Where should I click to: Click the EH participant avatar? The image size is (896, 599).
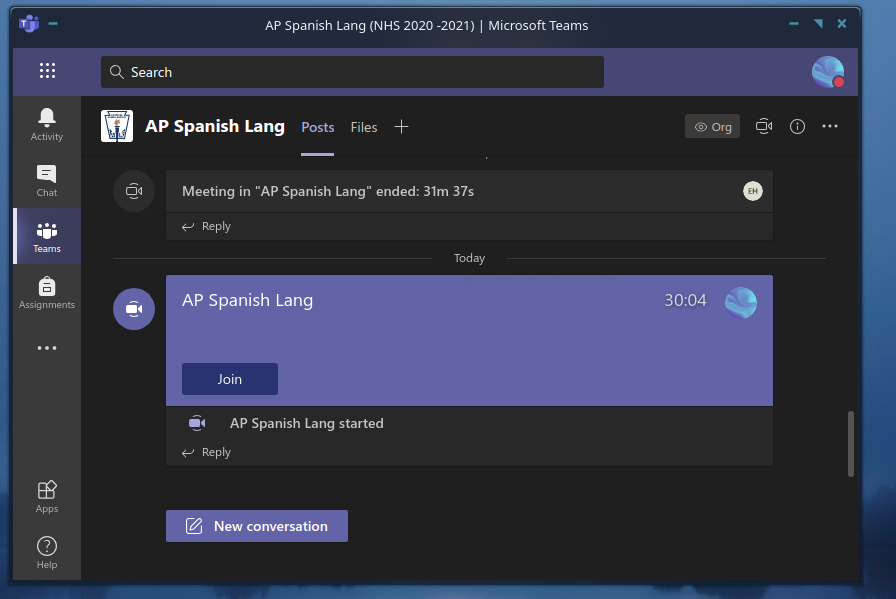point(753,191)
